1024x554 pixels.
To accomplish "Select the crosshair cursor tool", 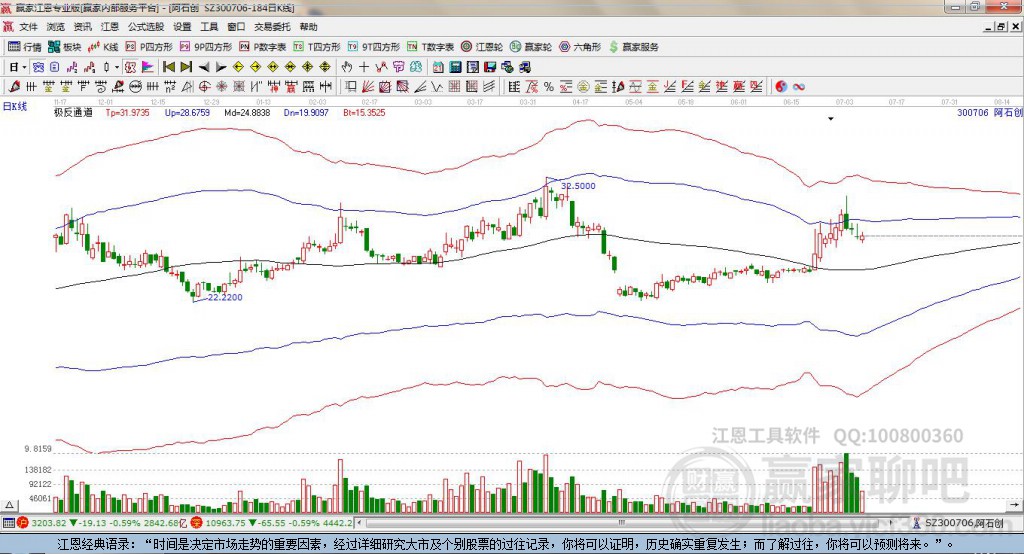I will 364,67.
